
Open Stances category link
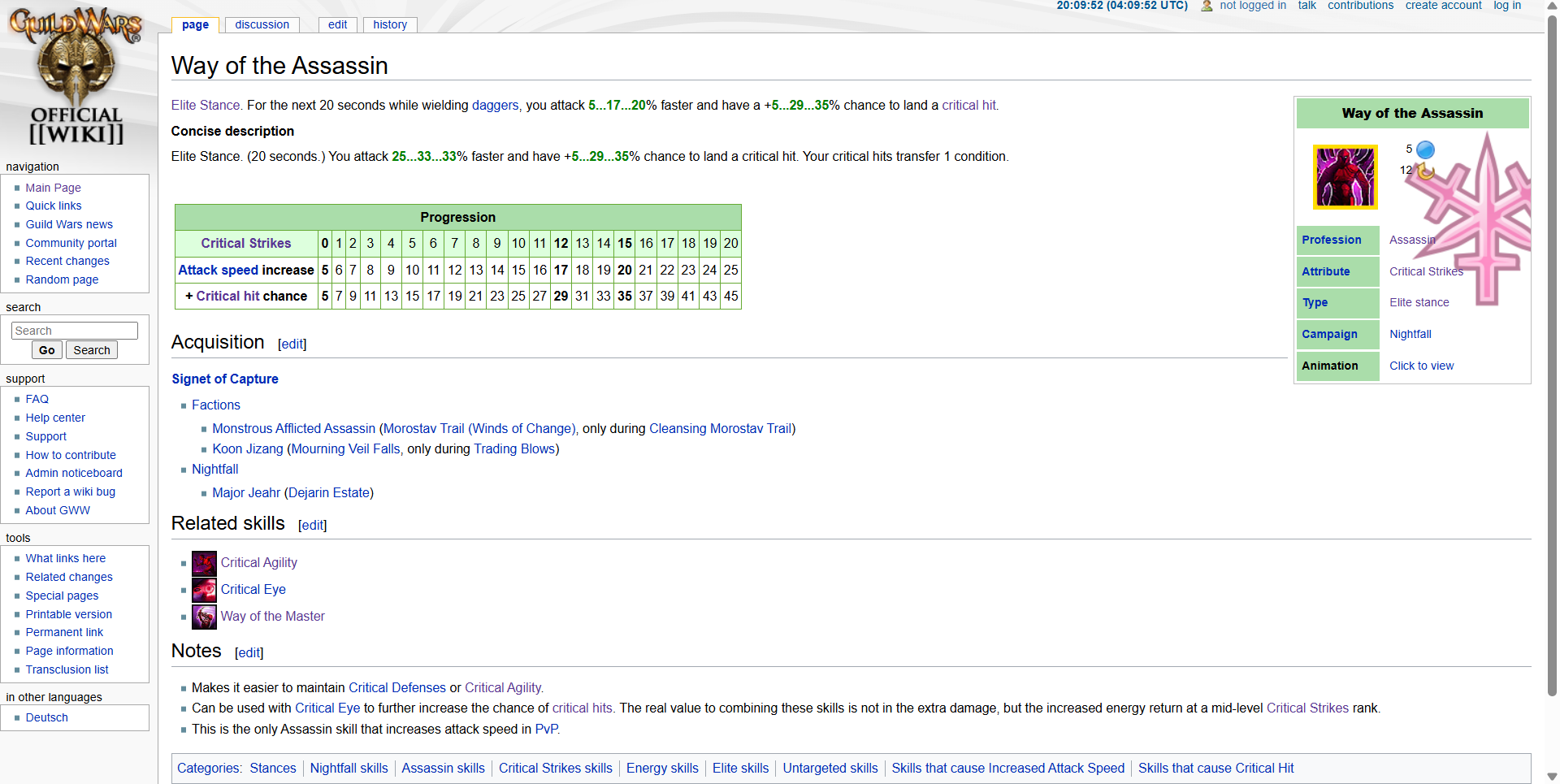coord(273,769)
